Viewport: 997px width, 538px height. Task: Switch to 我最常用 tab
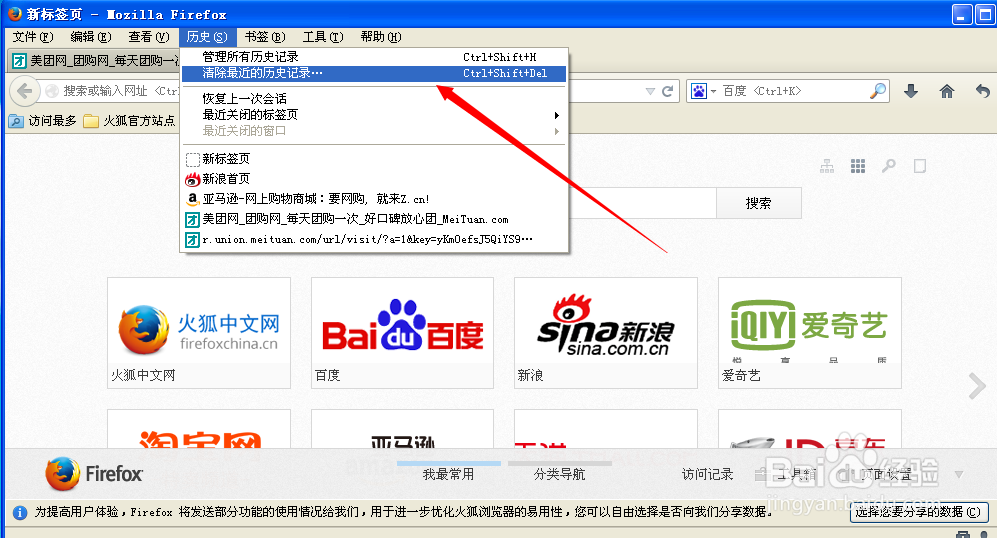click(x=448, y=474)
